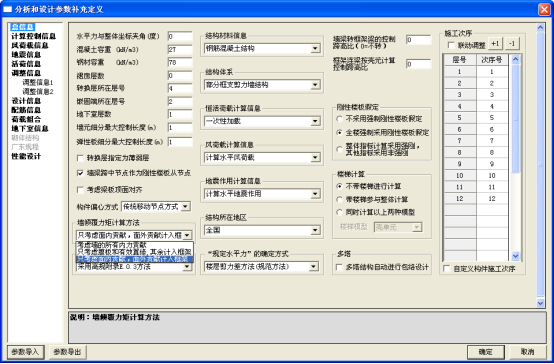Viewport: 554px width, 364px height.
Task: Pick highlighted 只考虑面内贡献 list option
Action: pos(135,259)
